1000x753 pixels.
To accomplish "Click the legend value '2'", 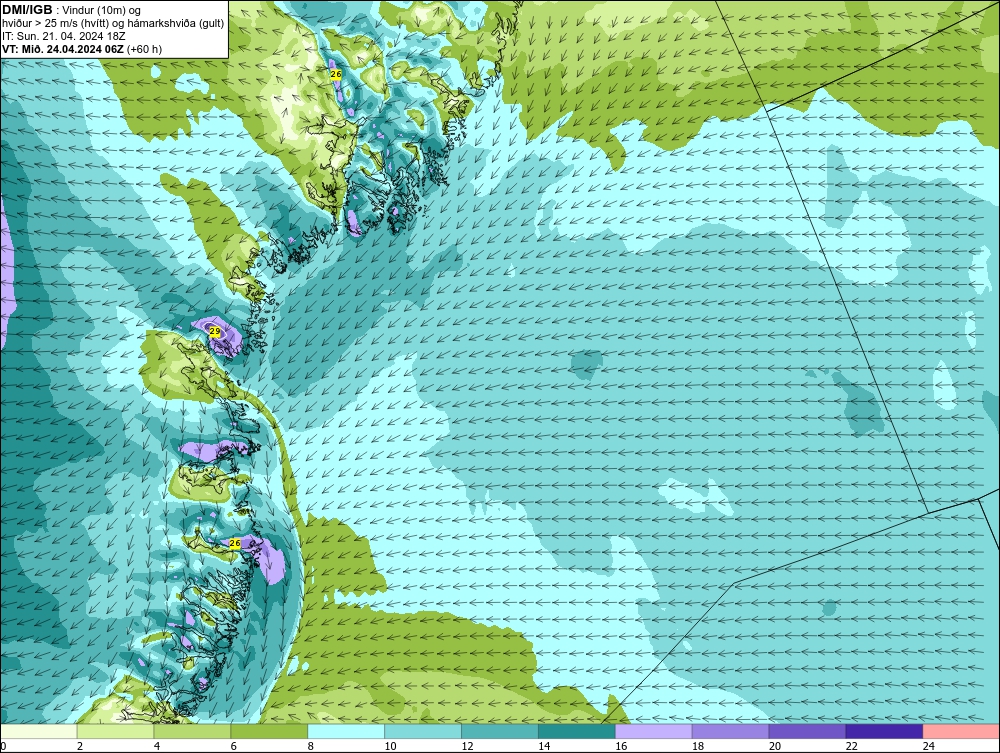I will click(x=80, y=746).
